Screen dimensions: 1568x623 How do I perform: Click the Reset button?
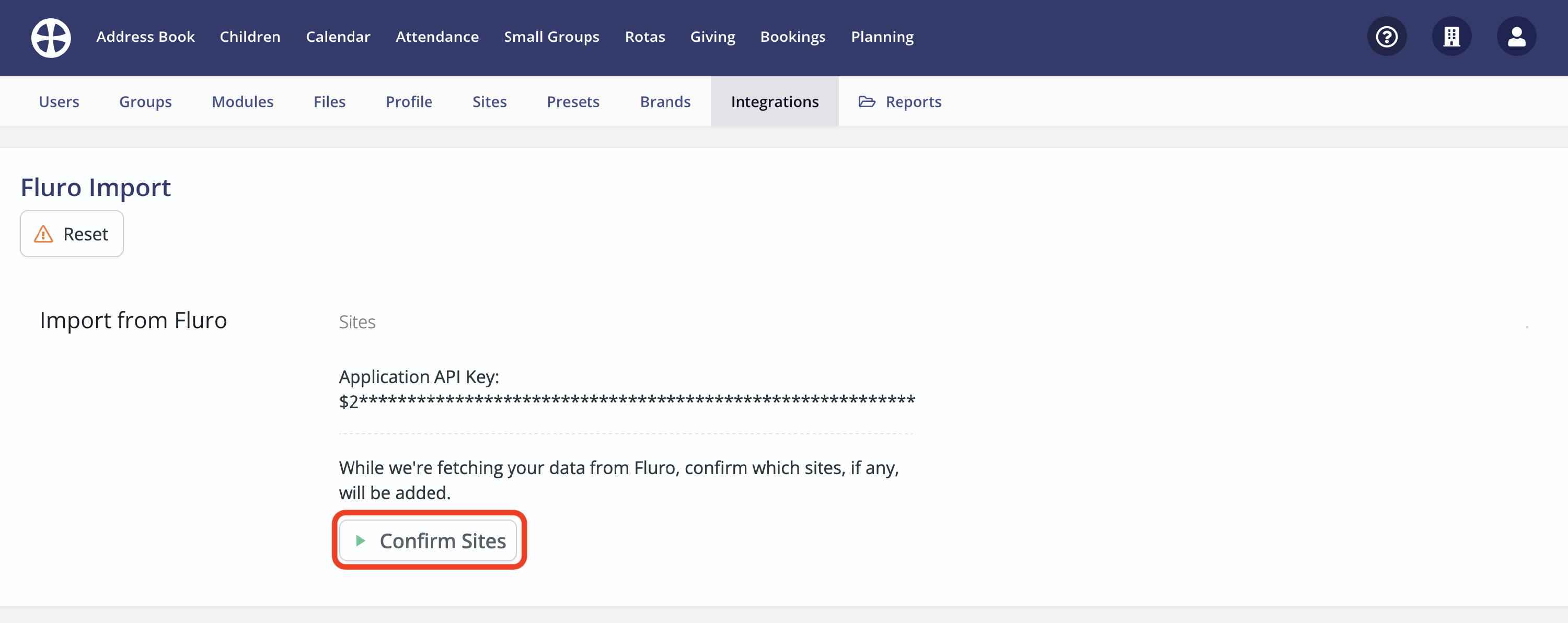[x=71, y=234]
